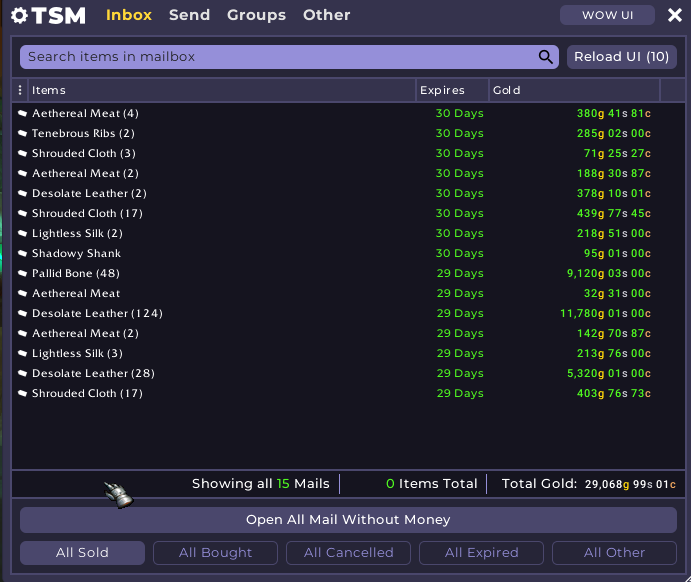Click mail icon beside Desolate Leather (124)
The image size is (691, 582).
click(22, 313)
